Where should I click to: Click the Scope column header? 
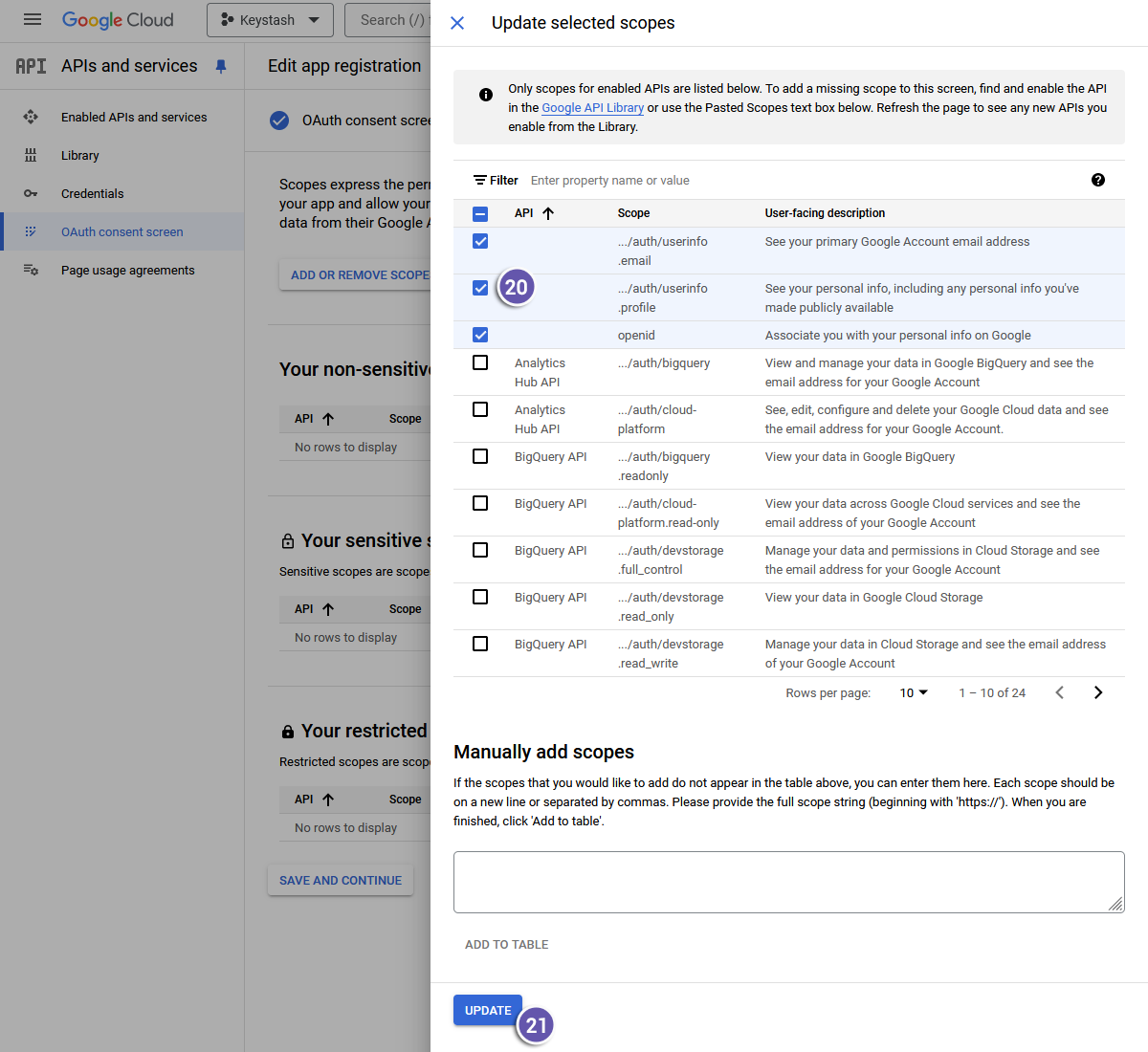click(x=633, y=213)
